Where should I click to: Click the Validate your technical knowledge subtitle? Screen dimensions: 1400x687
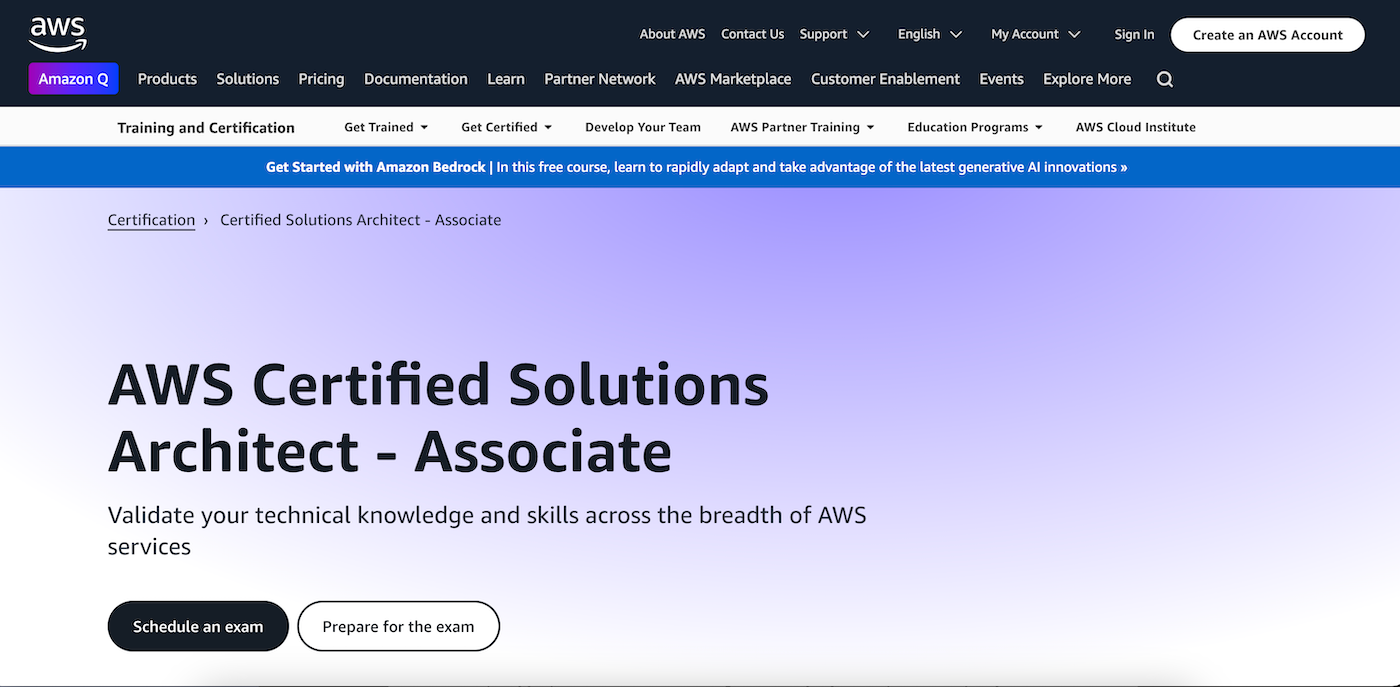(x=487, y=530)
